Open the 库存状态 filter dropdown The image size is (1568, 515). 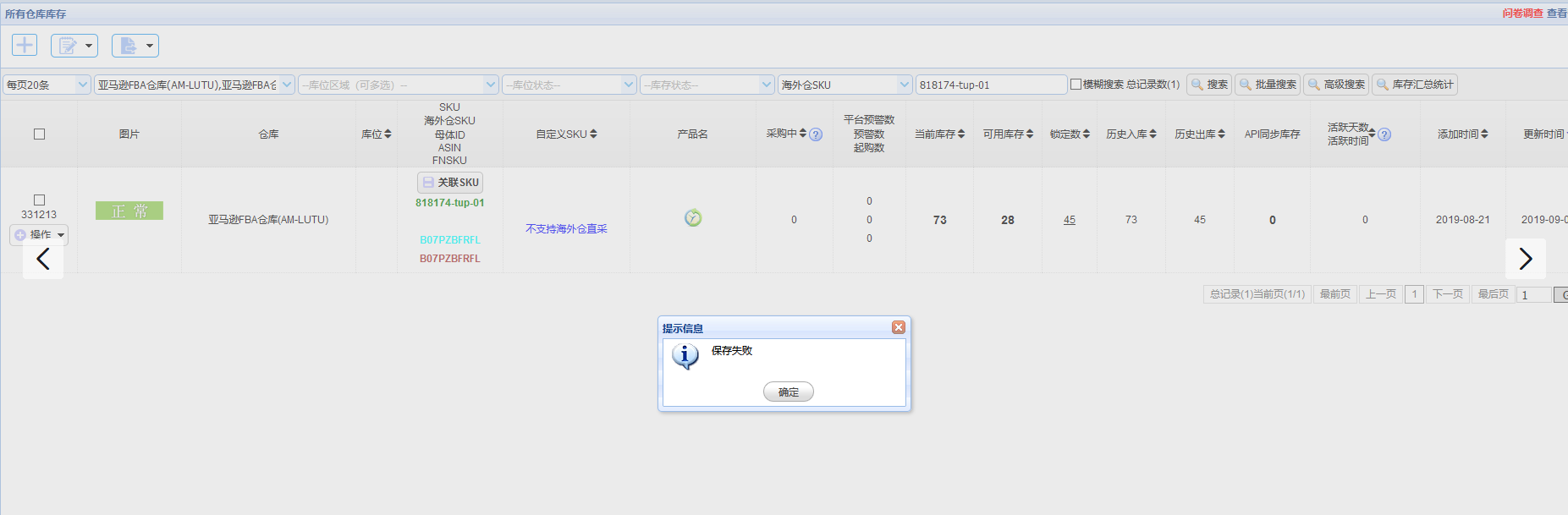[x=707, y=85]
